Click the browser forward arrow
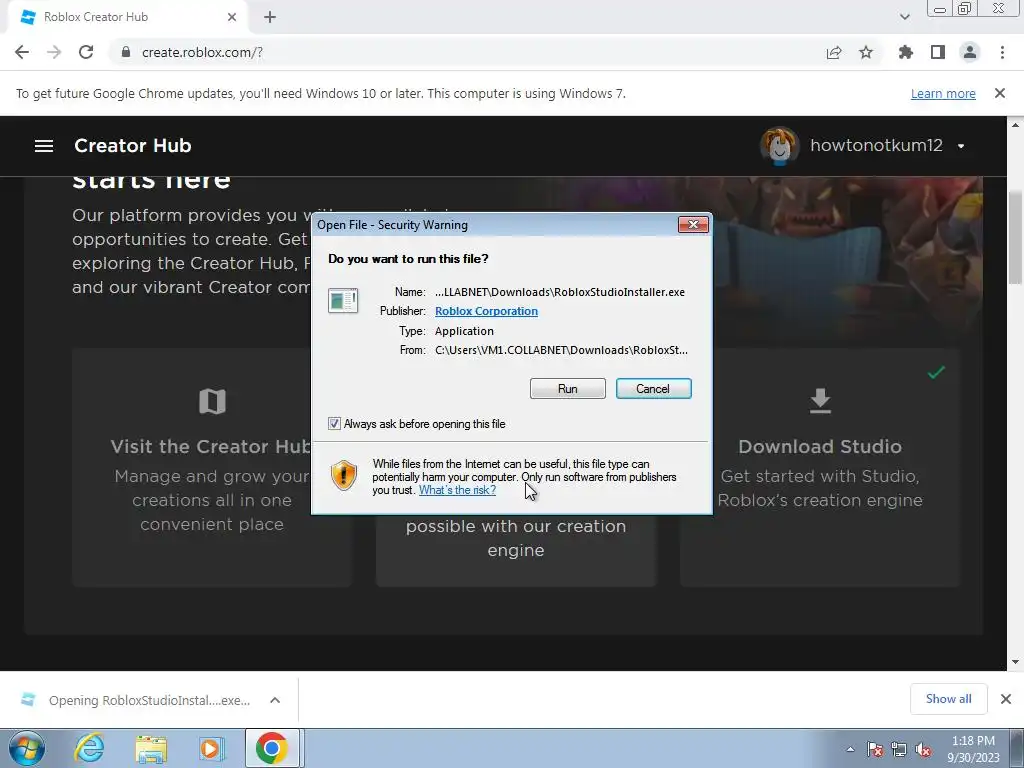The width and height of the screenshot is (1024, 768). [54, 52]
